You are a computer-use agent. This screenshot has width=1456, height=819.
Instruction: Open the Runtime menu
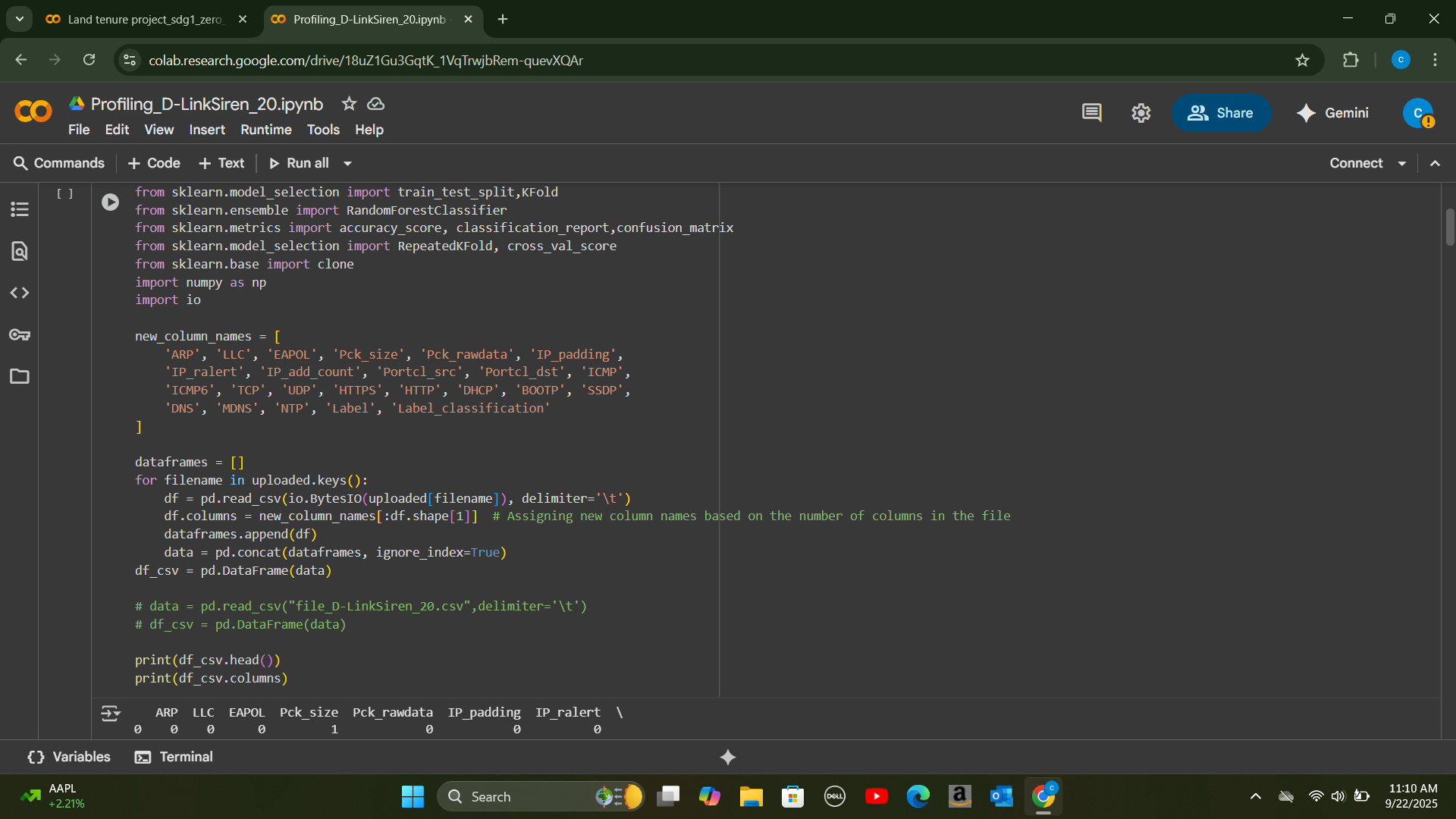pos(265,130)
